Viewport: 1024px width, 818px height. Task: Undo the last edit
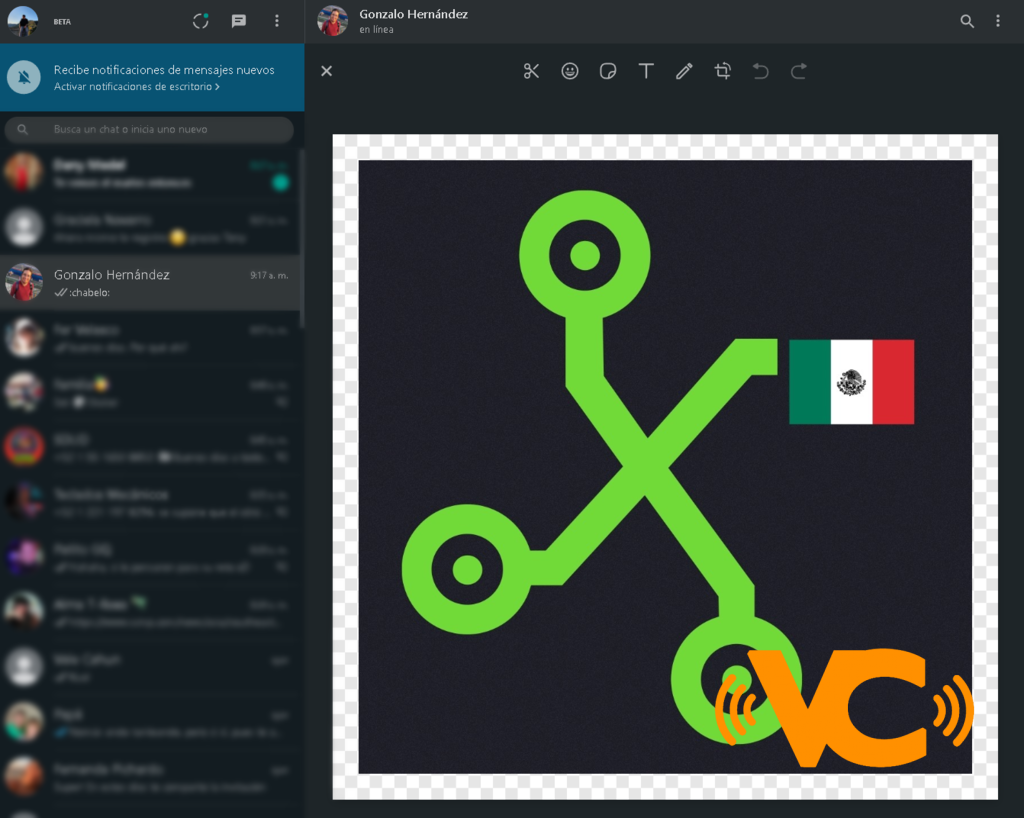(x=760, y=71)
